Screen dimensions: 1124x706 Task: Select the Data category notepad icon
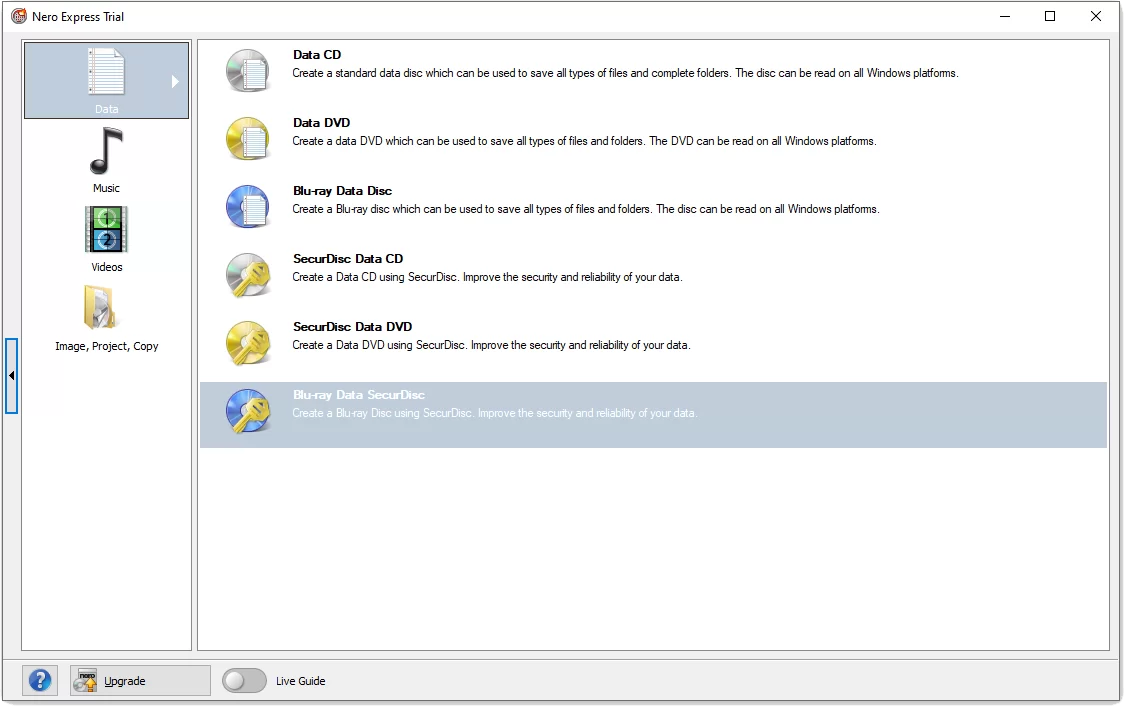coord(106,72)
